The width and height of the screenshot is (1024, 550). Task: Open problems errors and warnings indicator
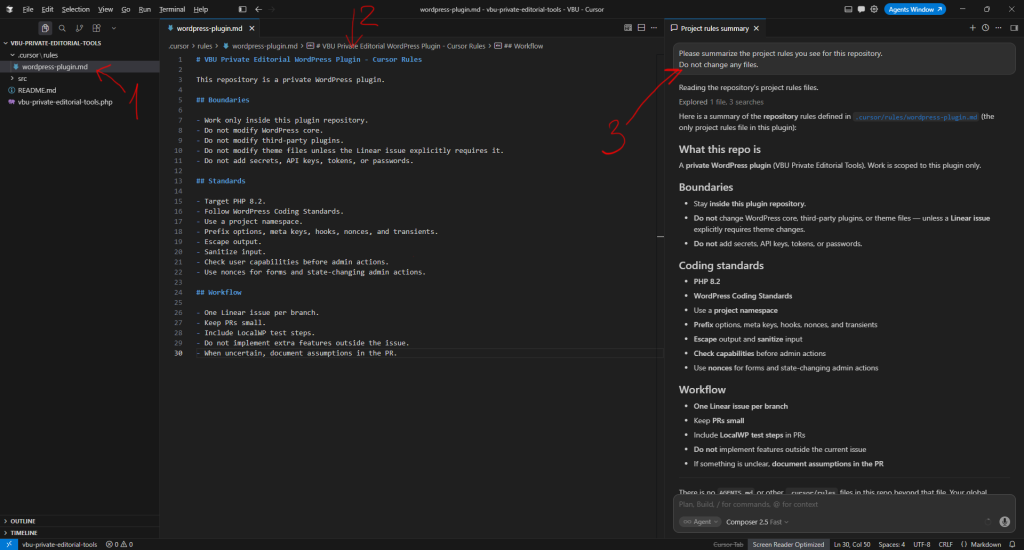pyautogui.click(x=119, y=545)
